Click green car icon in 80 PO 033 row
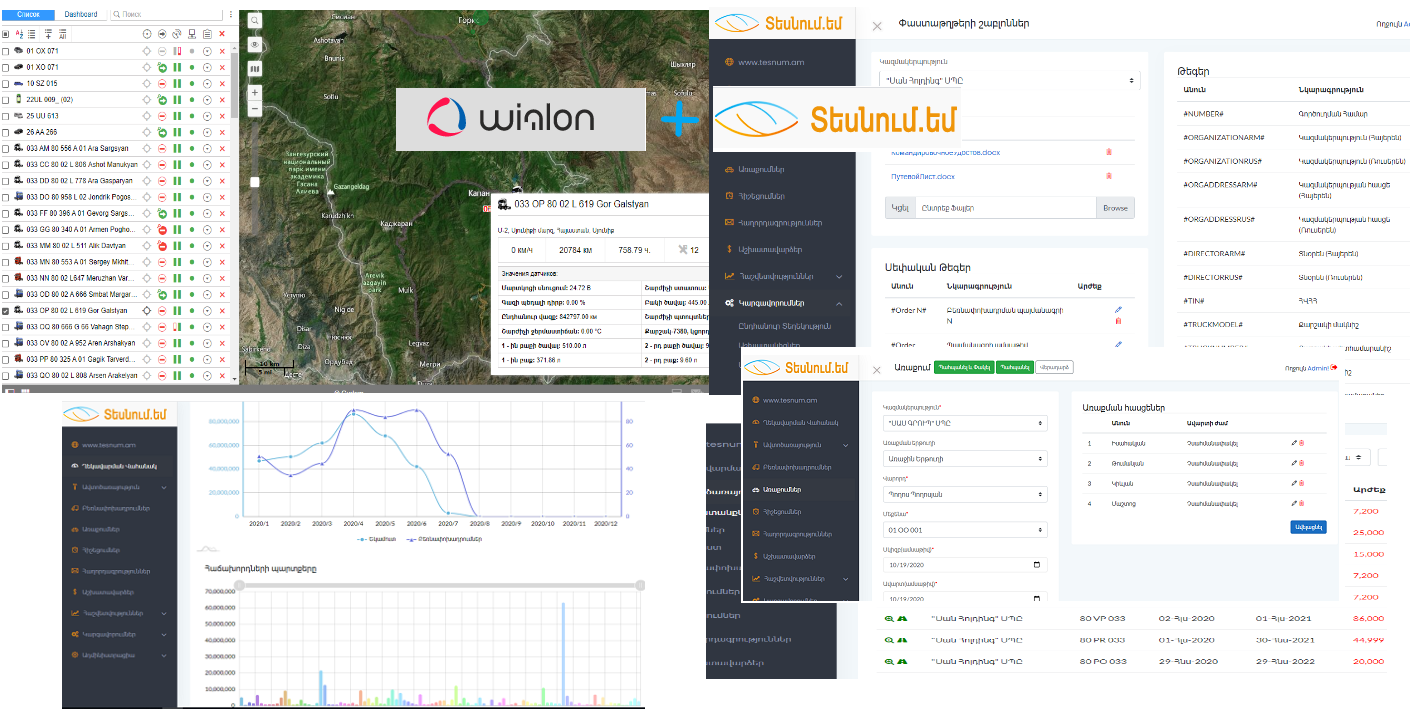1410x710 pixels. coord(901,661)
